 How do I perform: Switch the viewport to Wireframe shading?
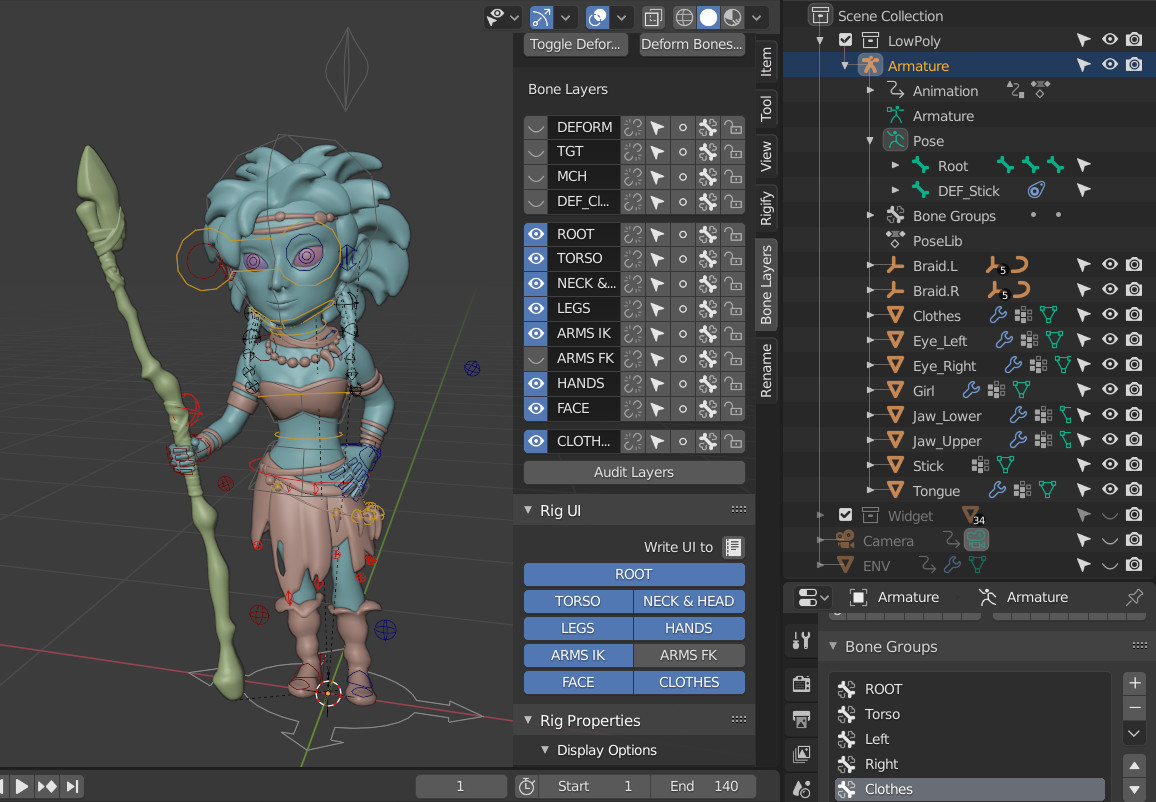683,17
